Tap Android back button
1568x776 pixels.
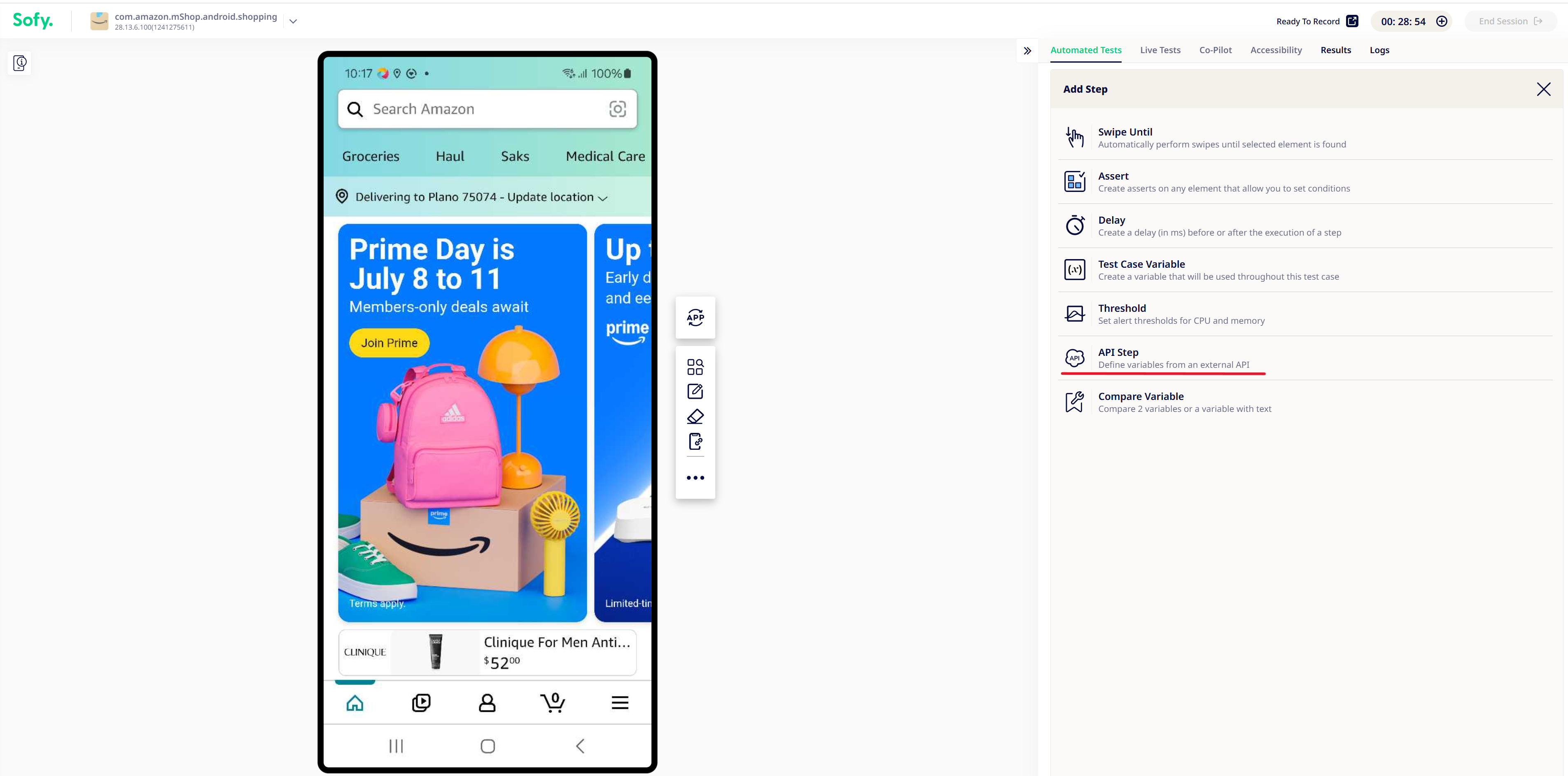click(x=580, y=746)
